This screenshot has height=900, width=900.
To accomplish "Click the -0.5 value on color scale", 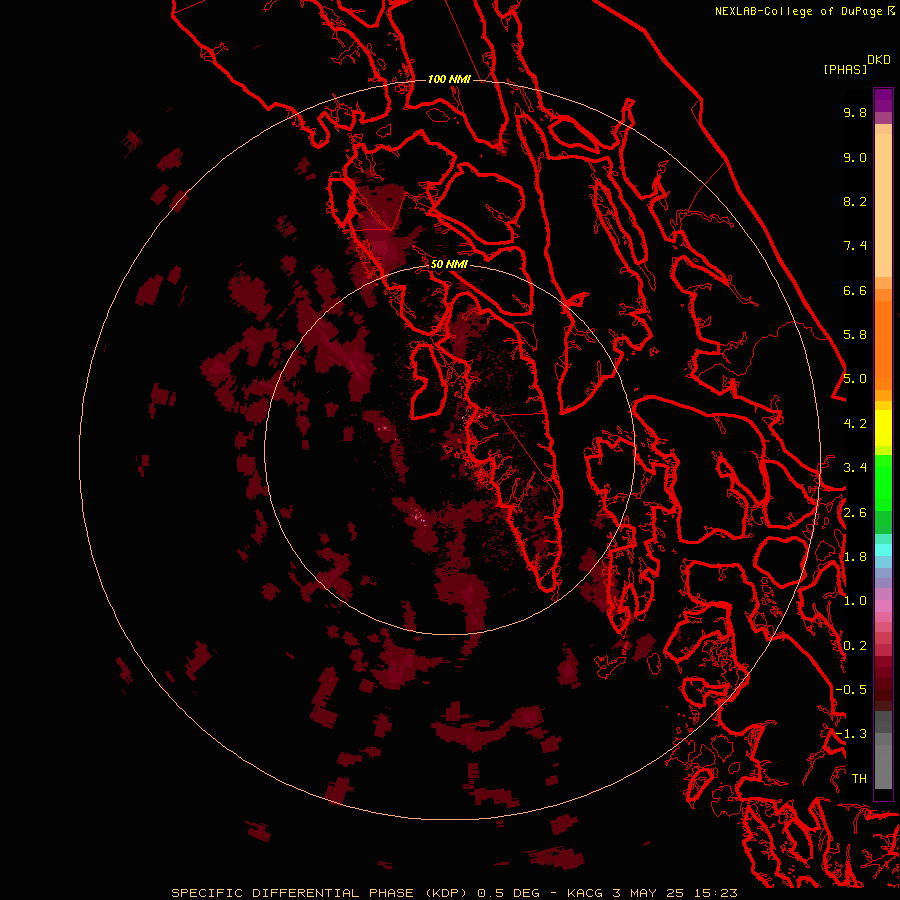I will (x=851, y=690).
